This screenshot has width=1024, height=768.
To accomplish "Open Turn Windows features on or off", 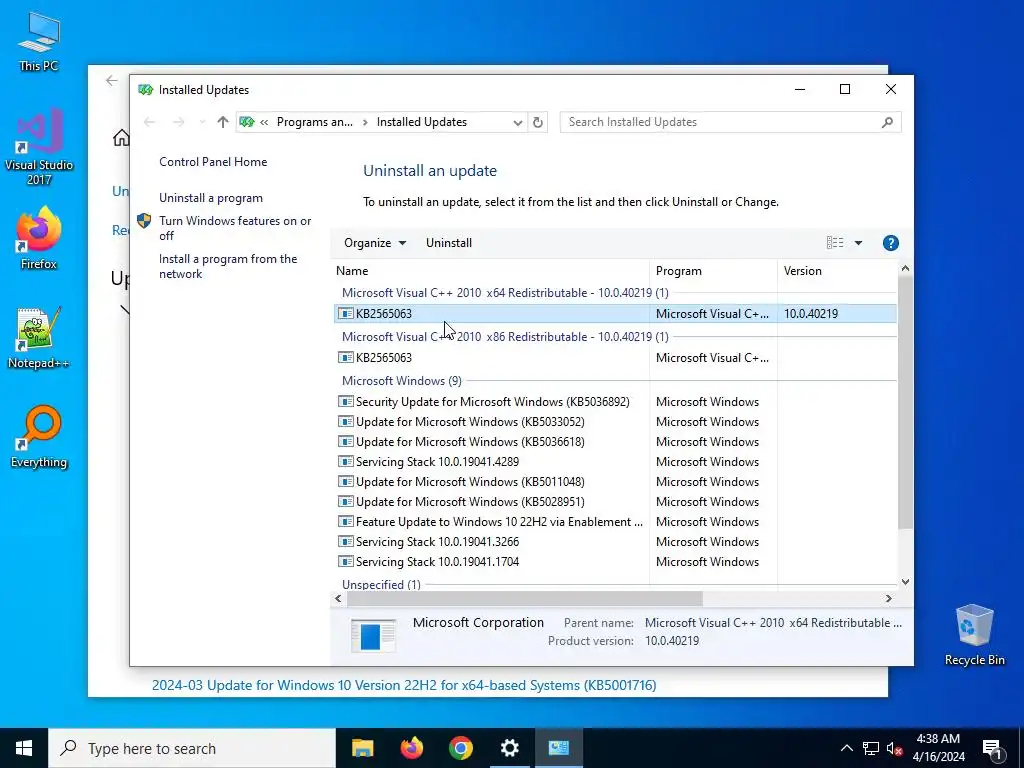I will click(235, 228).
